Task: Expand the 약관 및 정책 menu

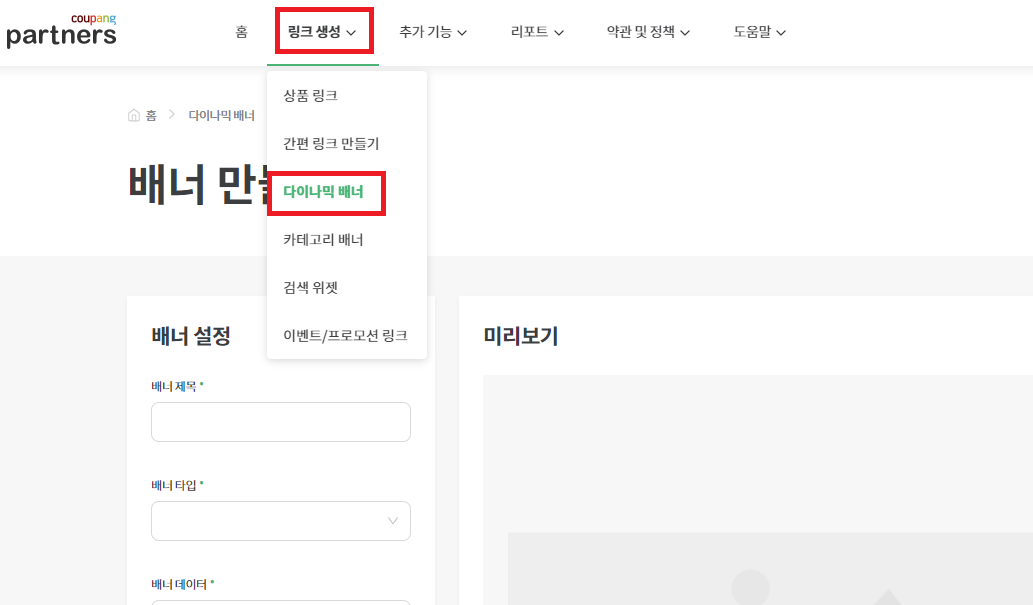Action: tap(648, 32)
